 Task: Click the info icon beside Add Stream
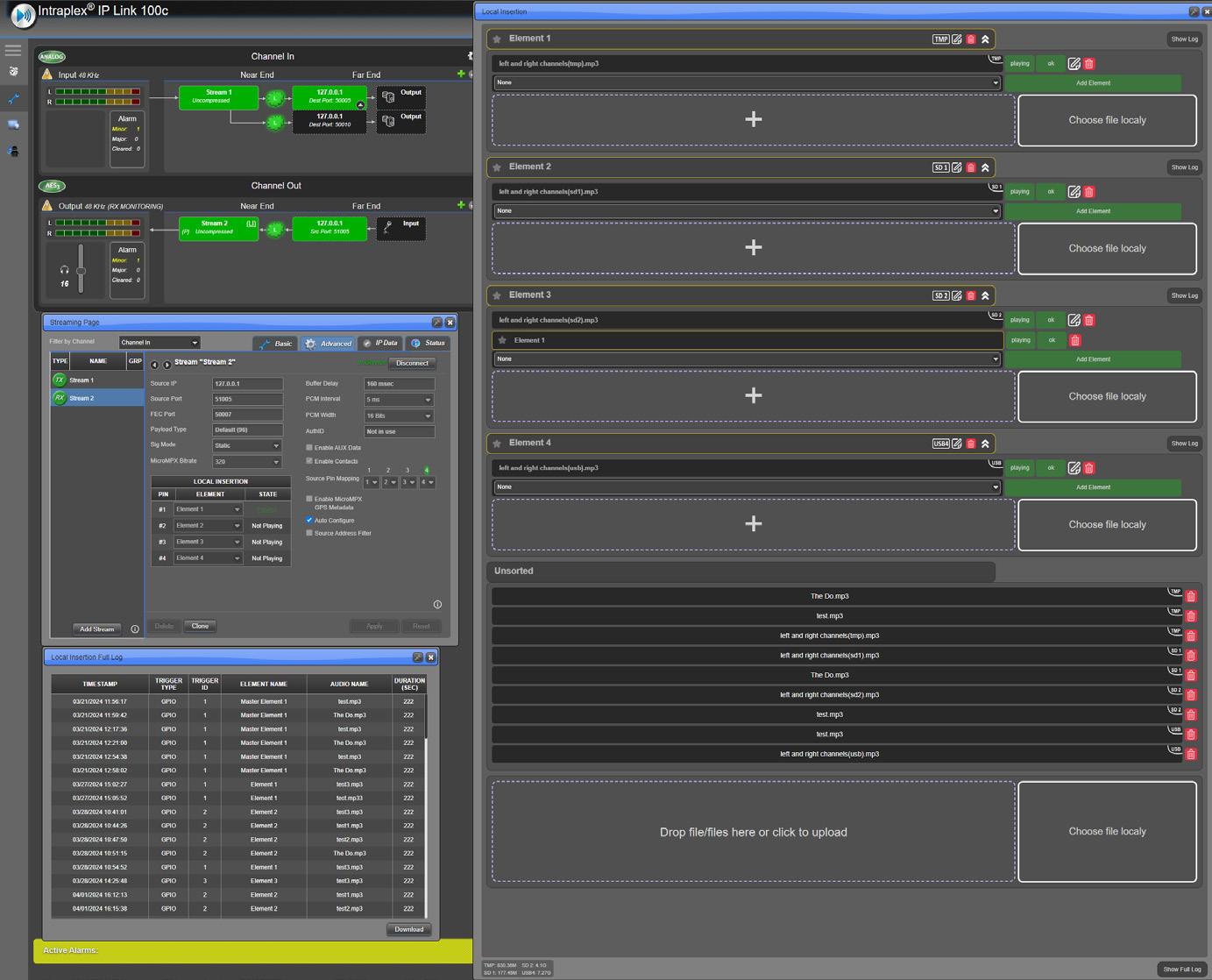click(135, 628)
